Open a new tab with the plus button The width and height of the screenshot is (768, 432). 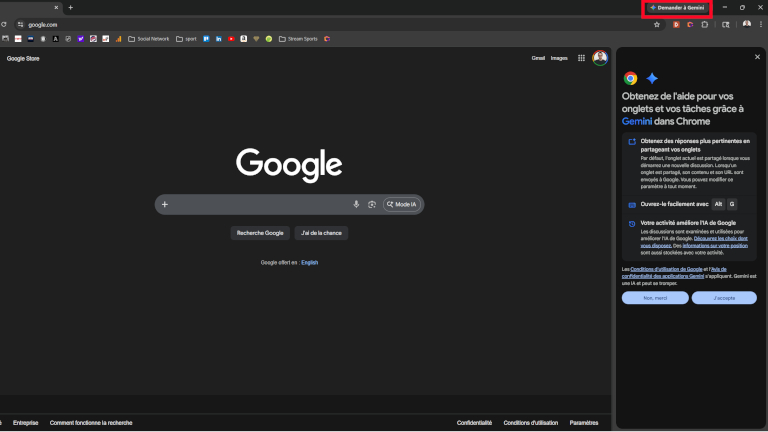point(71,7)
